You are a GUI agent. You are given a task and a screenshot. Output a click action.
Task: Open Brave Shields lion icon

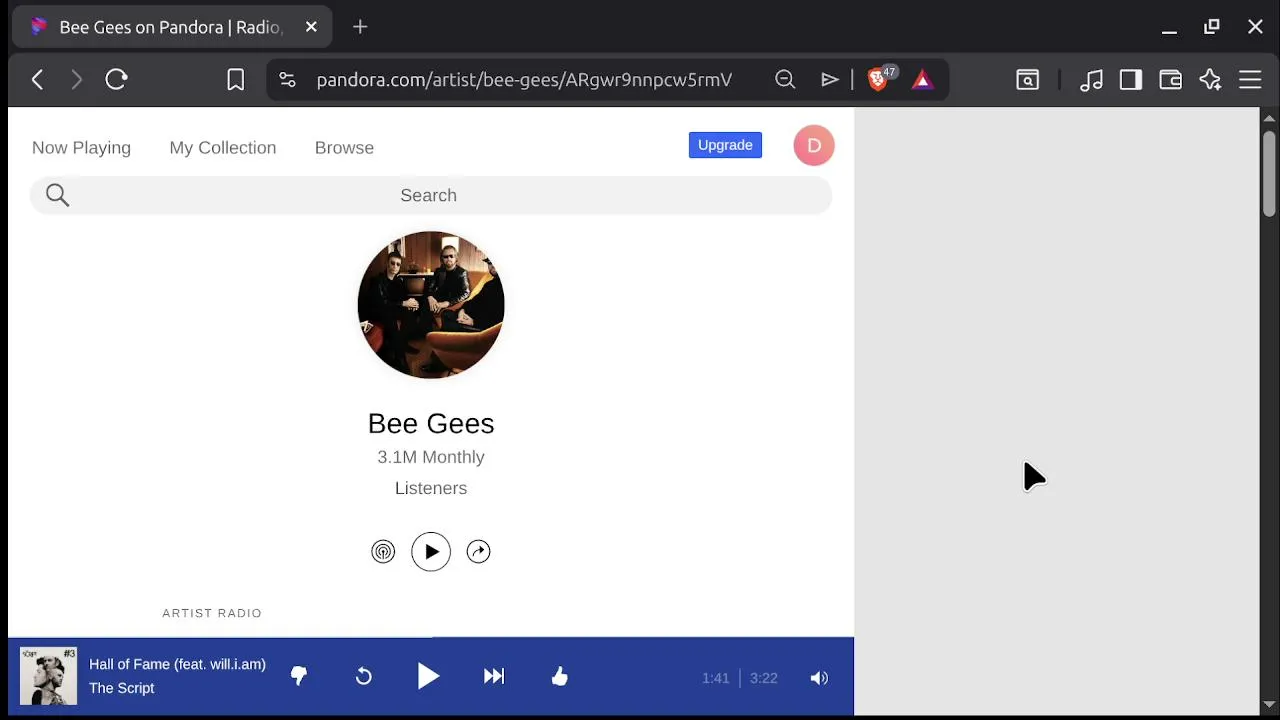click(x=878, y=80)
